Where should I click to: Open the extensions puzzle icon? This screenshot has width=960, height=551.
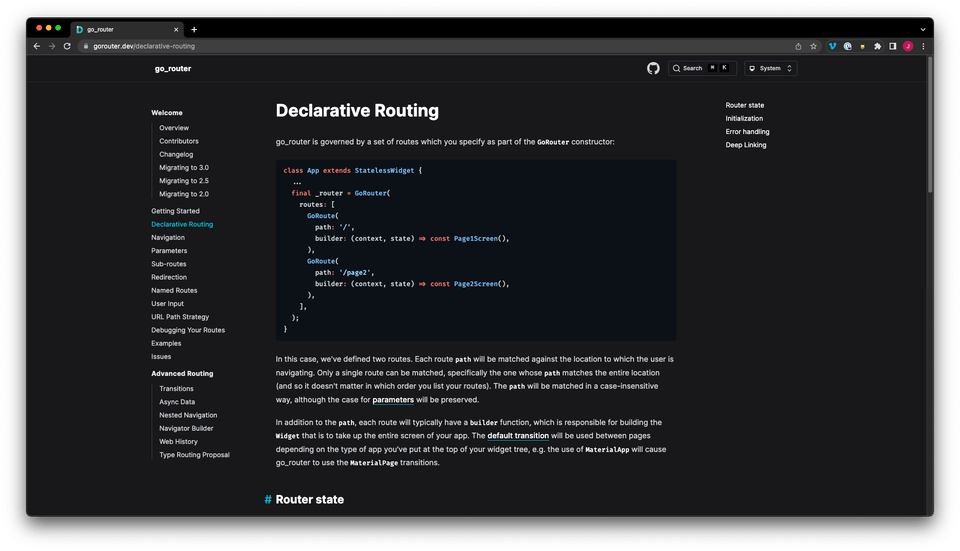click(x=877, y=46)
